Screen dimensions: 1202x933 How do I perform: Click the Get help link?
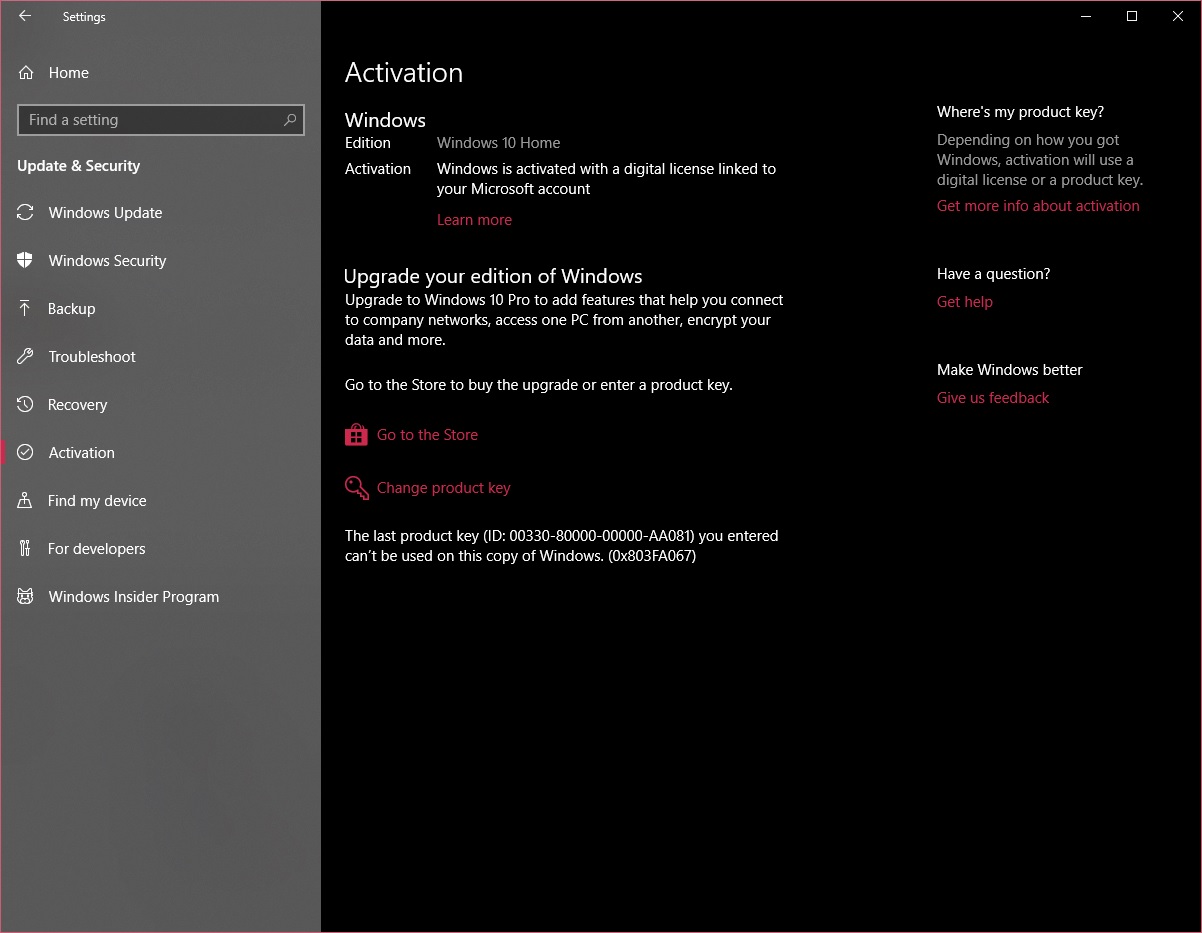[x=965, y=302]
